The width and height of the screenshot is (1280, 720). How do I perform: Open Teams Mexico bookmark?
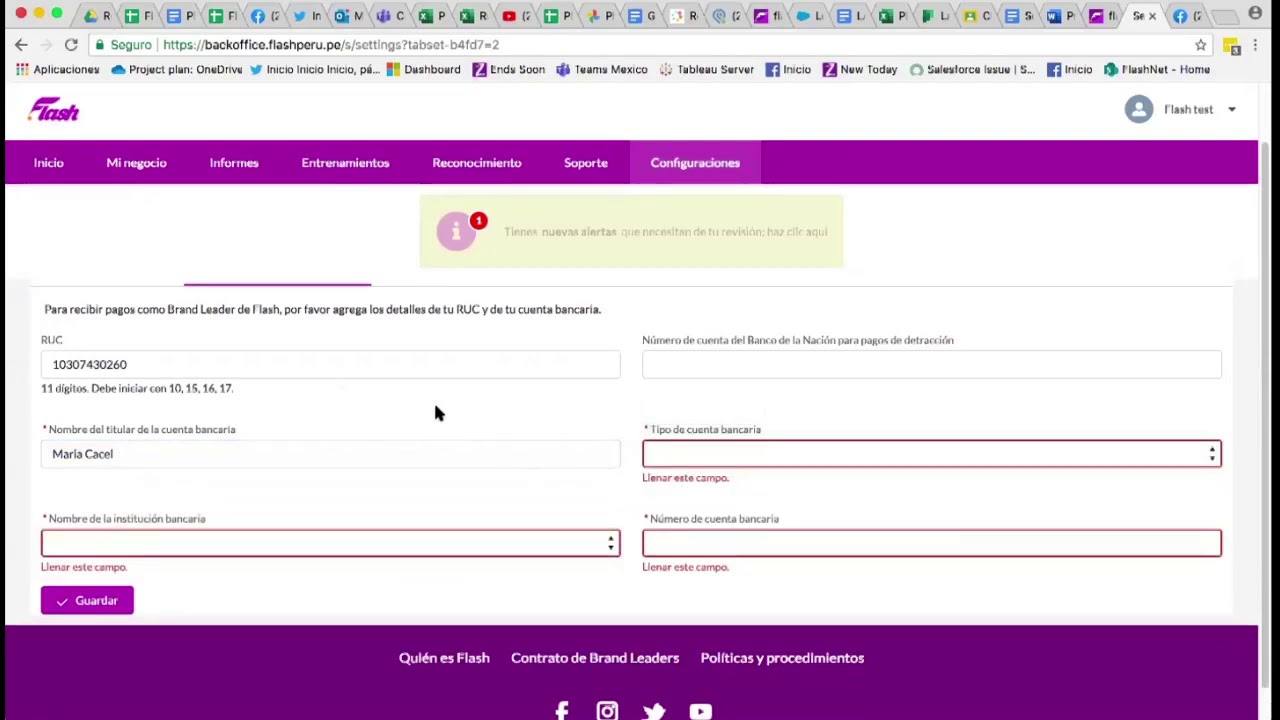pyautogui.click(x=601, y=70)
